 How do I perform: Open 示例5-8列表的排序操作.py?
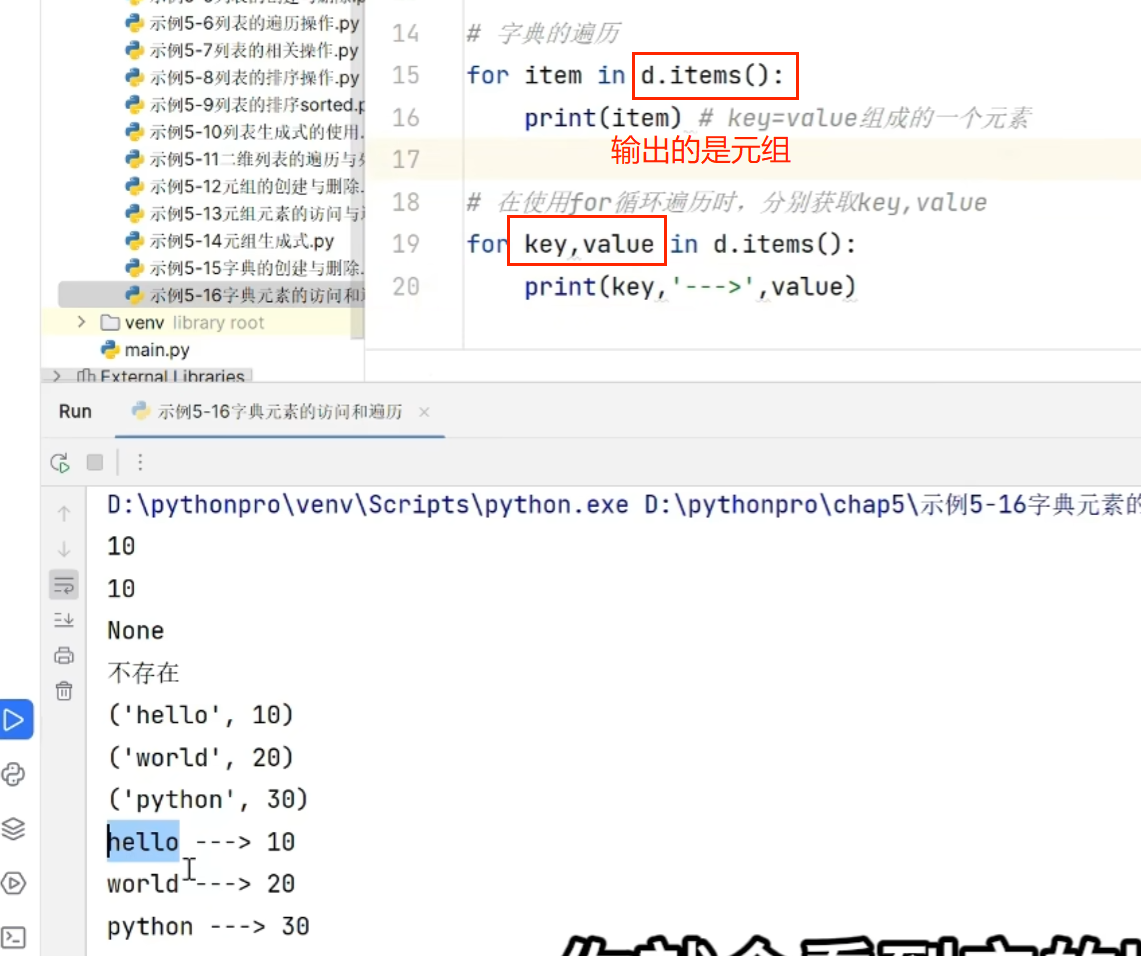(x=243, y=77)
